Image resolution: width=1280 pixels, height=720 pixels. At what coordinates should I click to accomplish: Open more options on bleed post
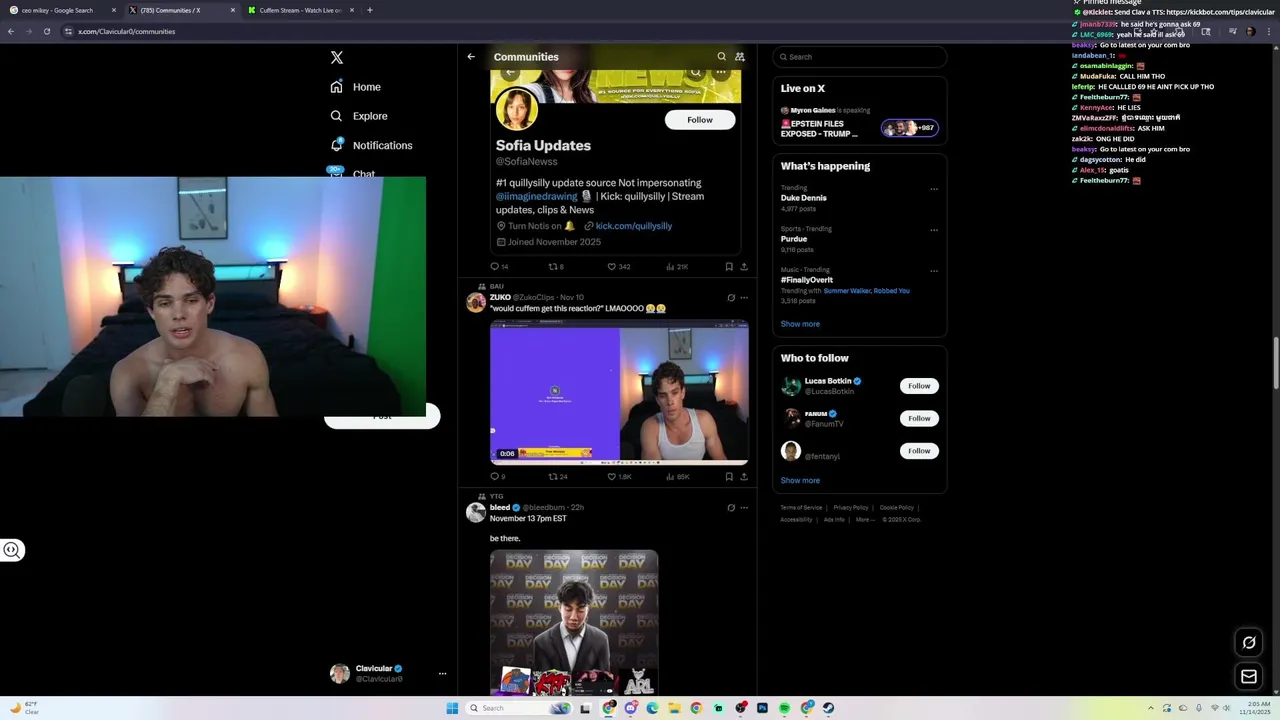point(744,508)
